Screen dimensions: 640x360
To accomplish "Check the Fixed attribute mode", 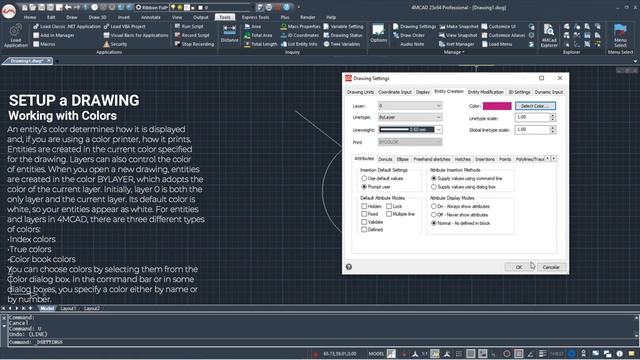I will point(364,214).
